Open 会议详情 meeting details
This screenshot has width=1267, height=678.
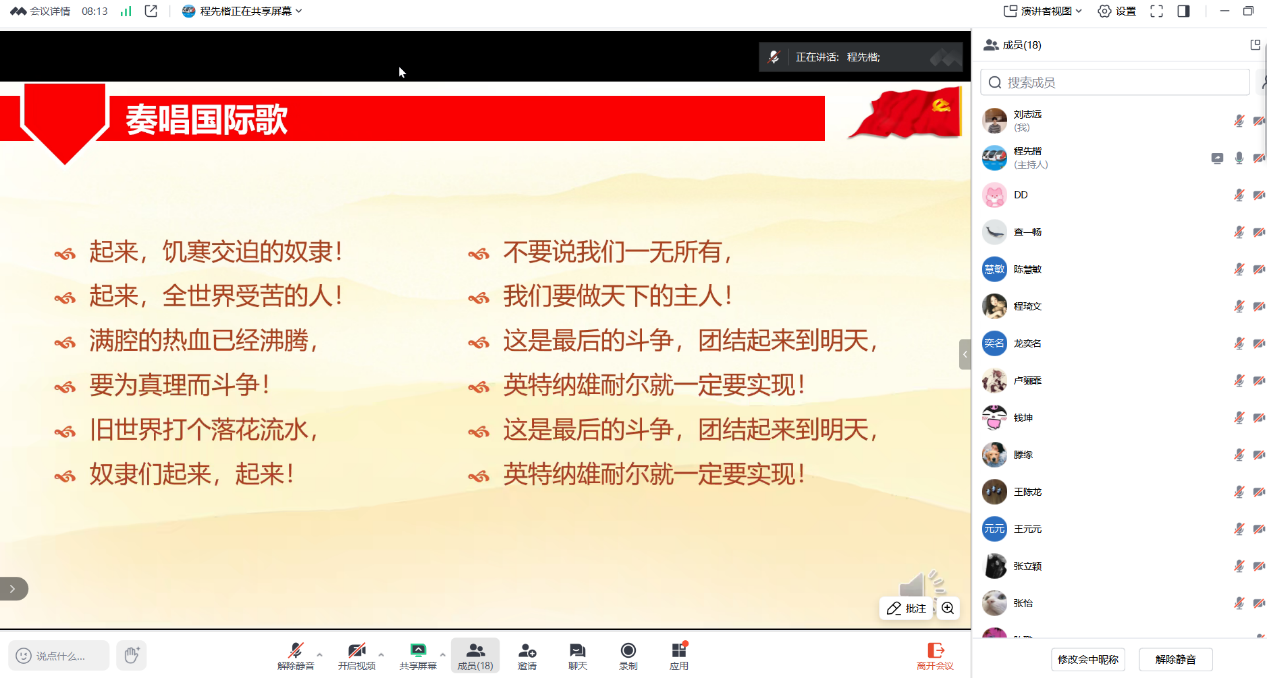[x=40, y=11]
